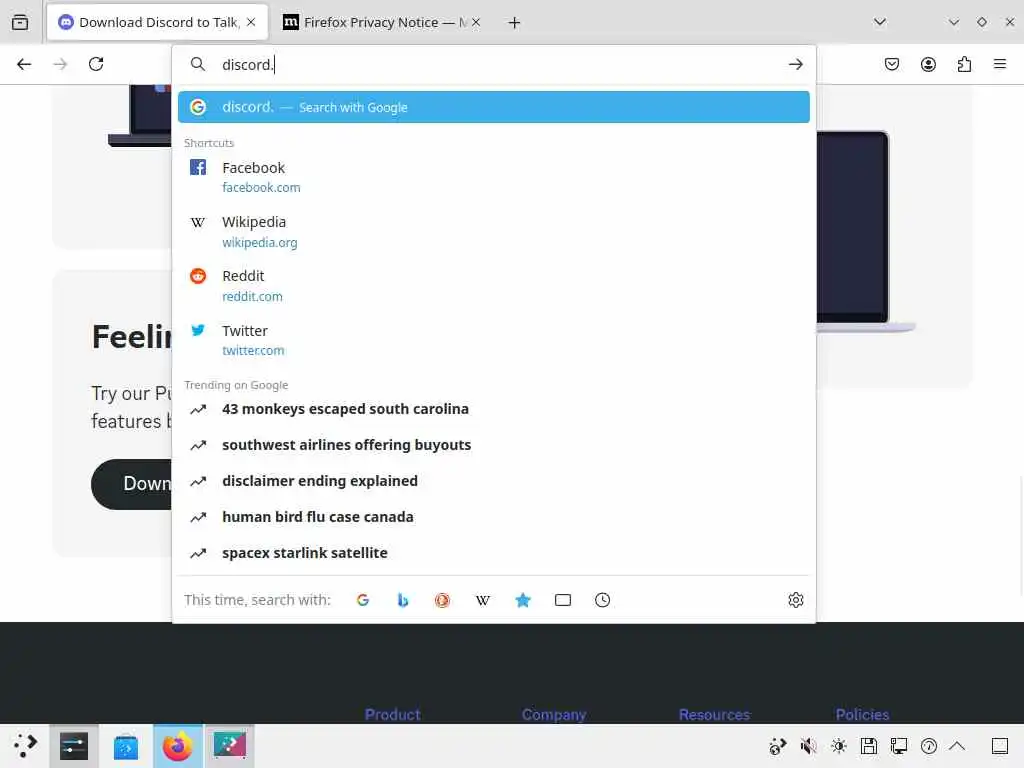This screenshot has width=1024, height=768.
Task: Search this time with Wikipedia icon
Action: (x=483, y=600)
